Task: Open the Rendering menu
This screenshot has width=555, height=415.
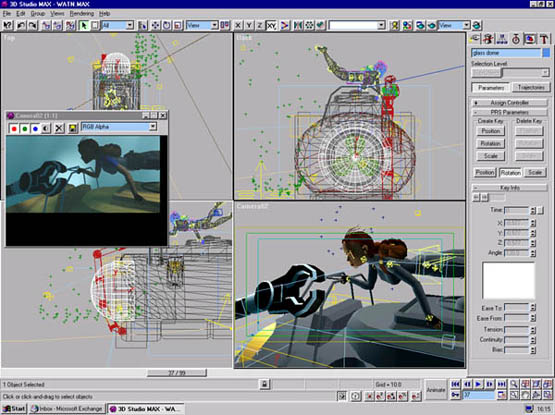Action: click(82, 13)
